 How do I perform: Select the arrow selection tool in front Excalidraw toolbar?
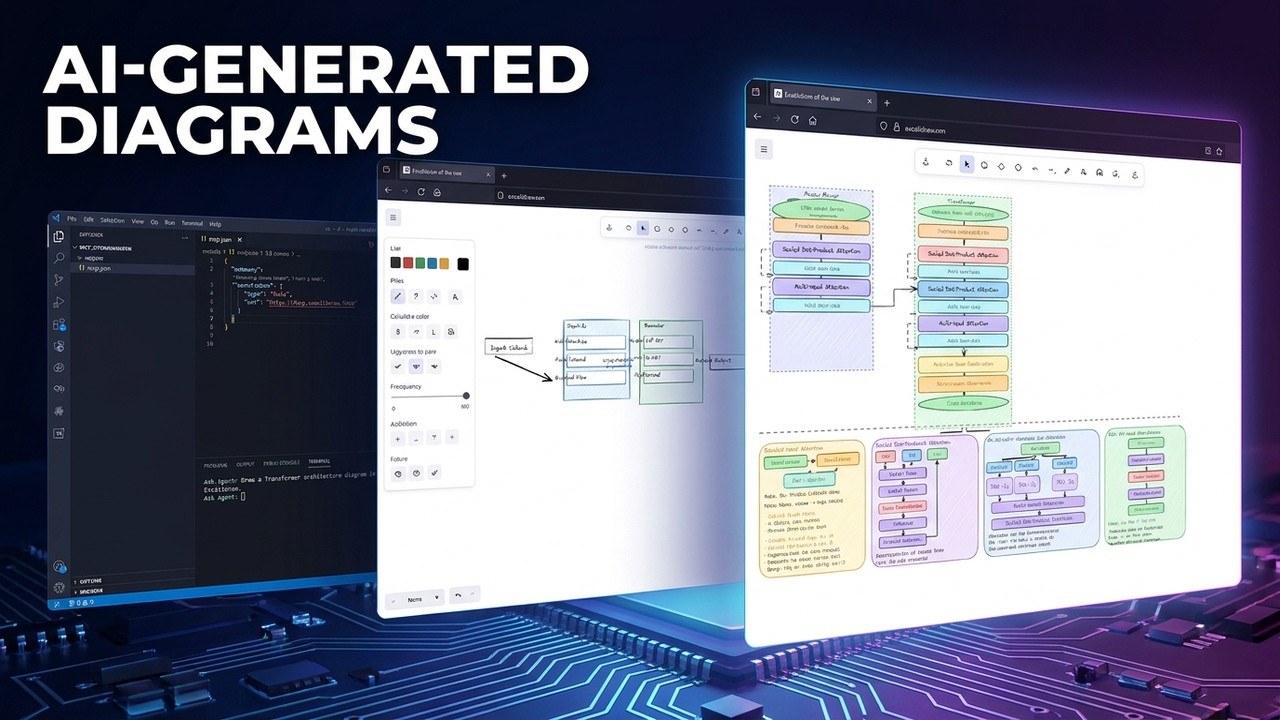[967, 164]
